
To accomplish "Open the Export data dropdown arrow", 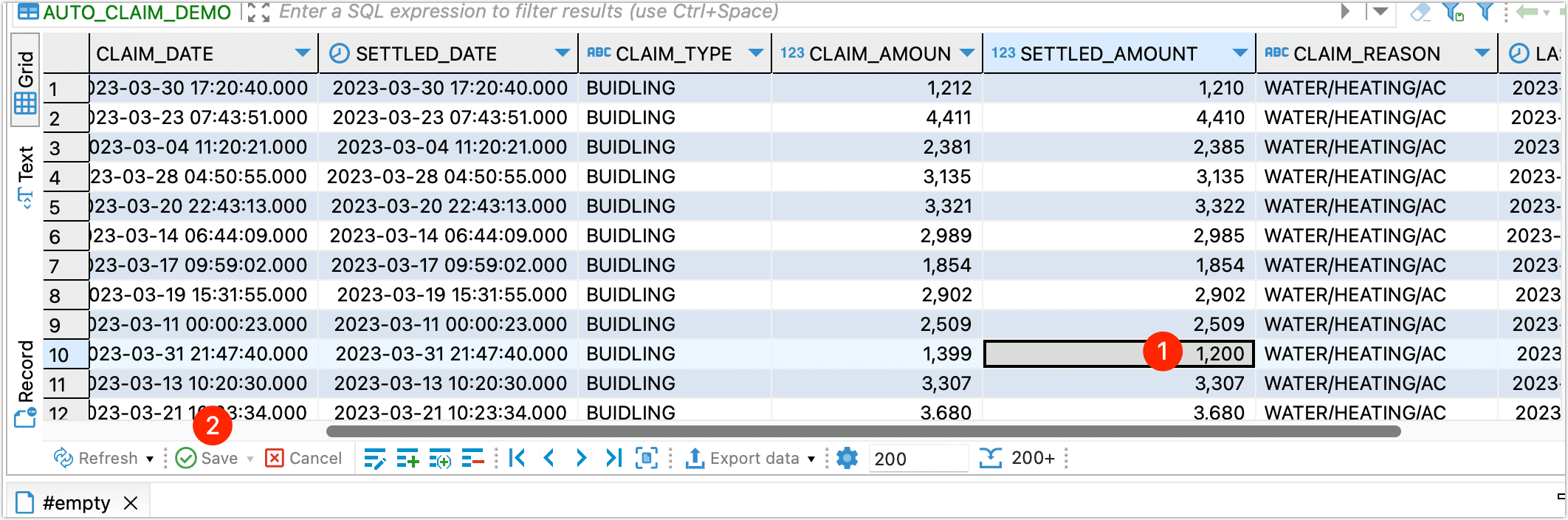I will [x=811, y=459].
